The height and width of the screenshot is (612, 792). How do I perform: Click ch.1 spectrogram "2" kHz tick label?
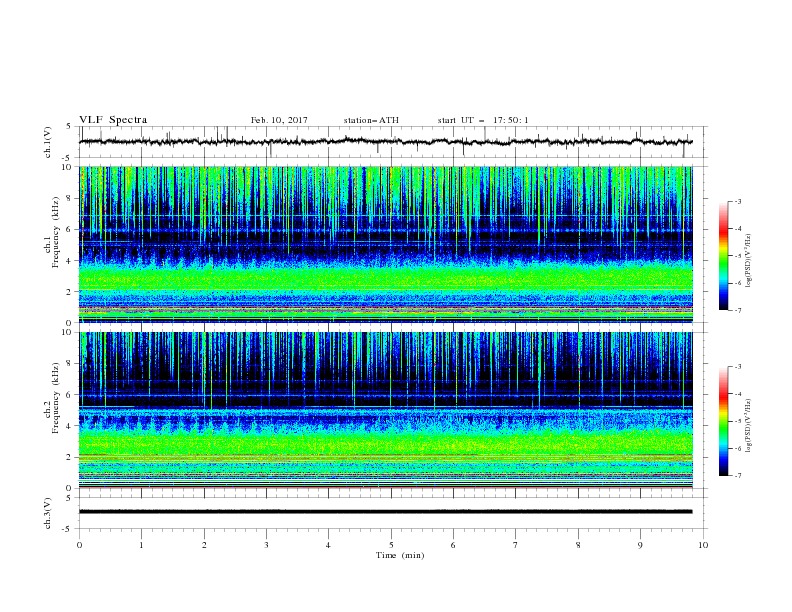point(69,291)
